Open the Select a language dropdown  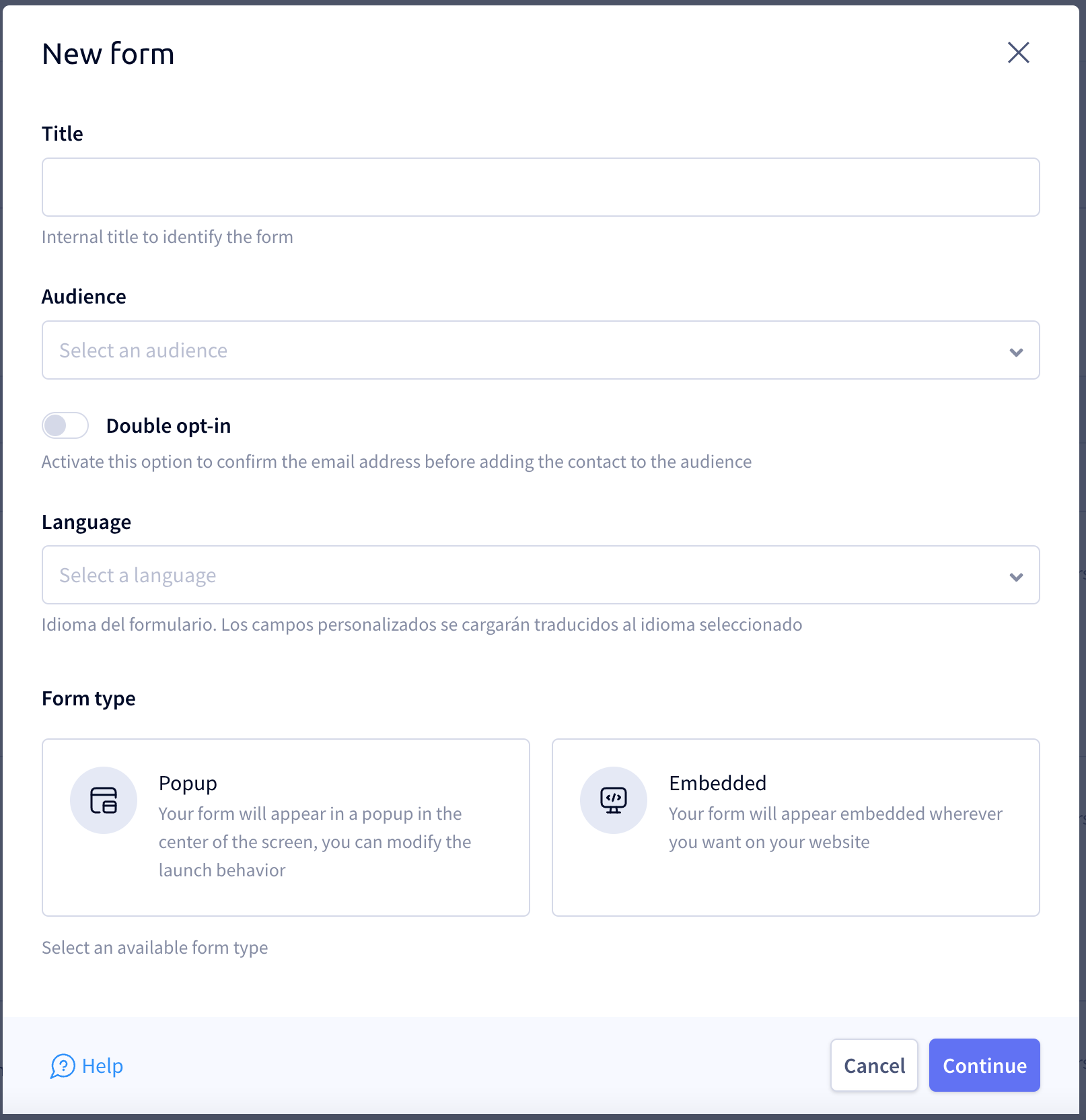pyautogui.click(x=541, y=575)
